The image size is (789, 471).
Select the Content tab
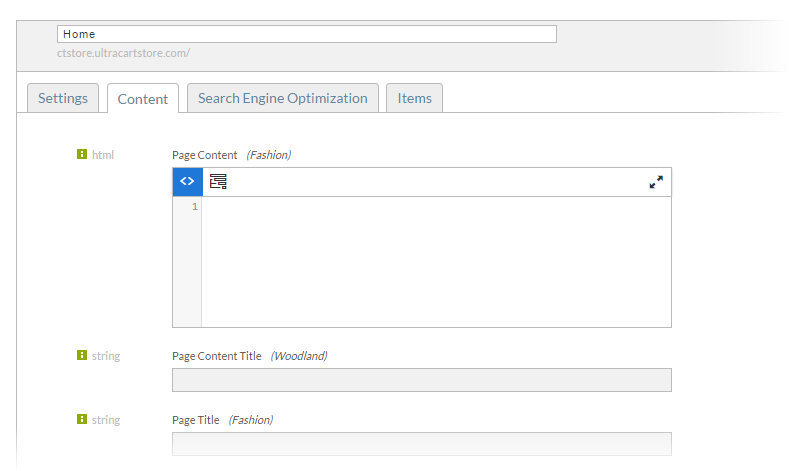pos(143,99)
